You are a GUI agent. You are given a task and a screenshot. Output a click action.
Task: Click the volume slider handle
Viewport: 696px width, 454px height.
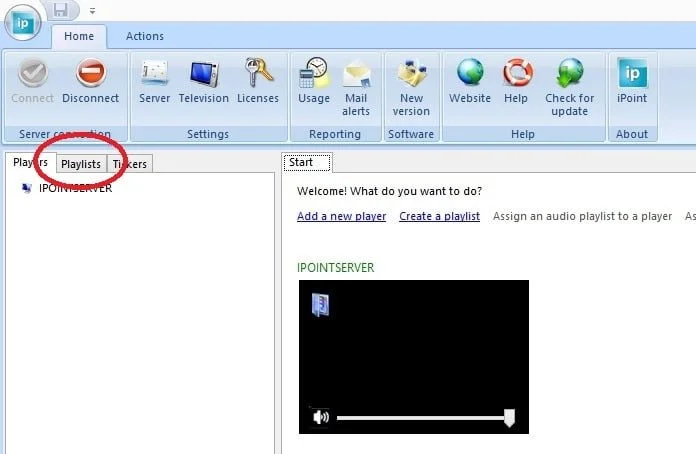(x=510, y=418)
